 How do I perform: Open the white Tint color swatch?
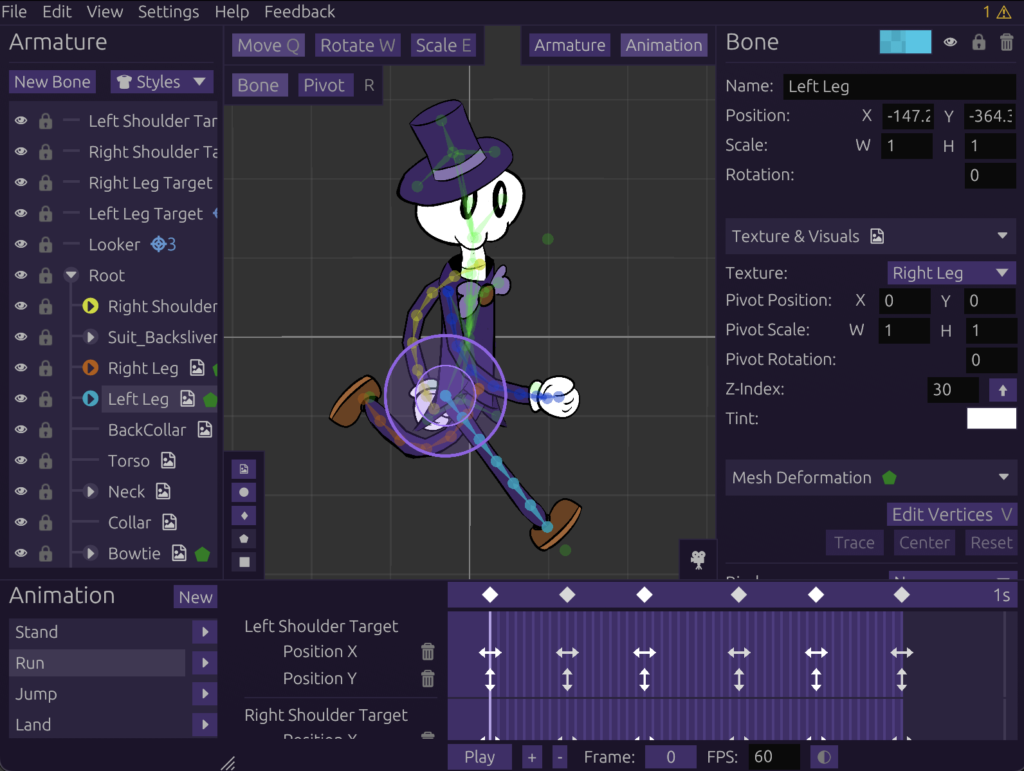[991, 418]
